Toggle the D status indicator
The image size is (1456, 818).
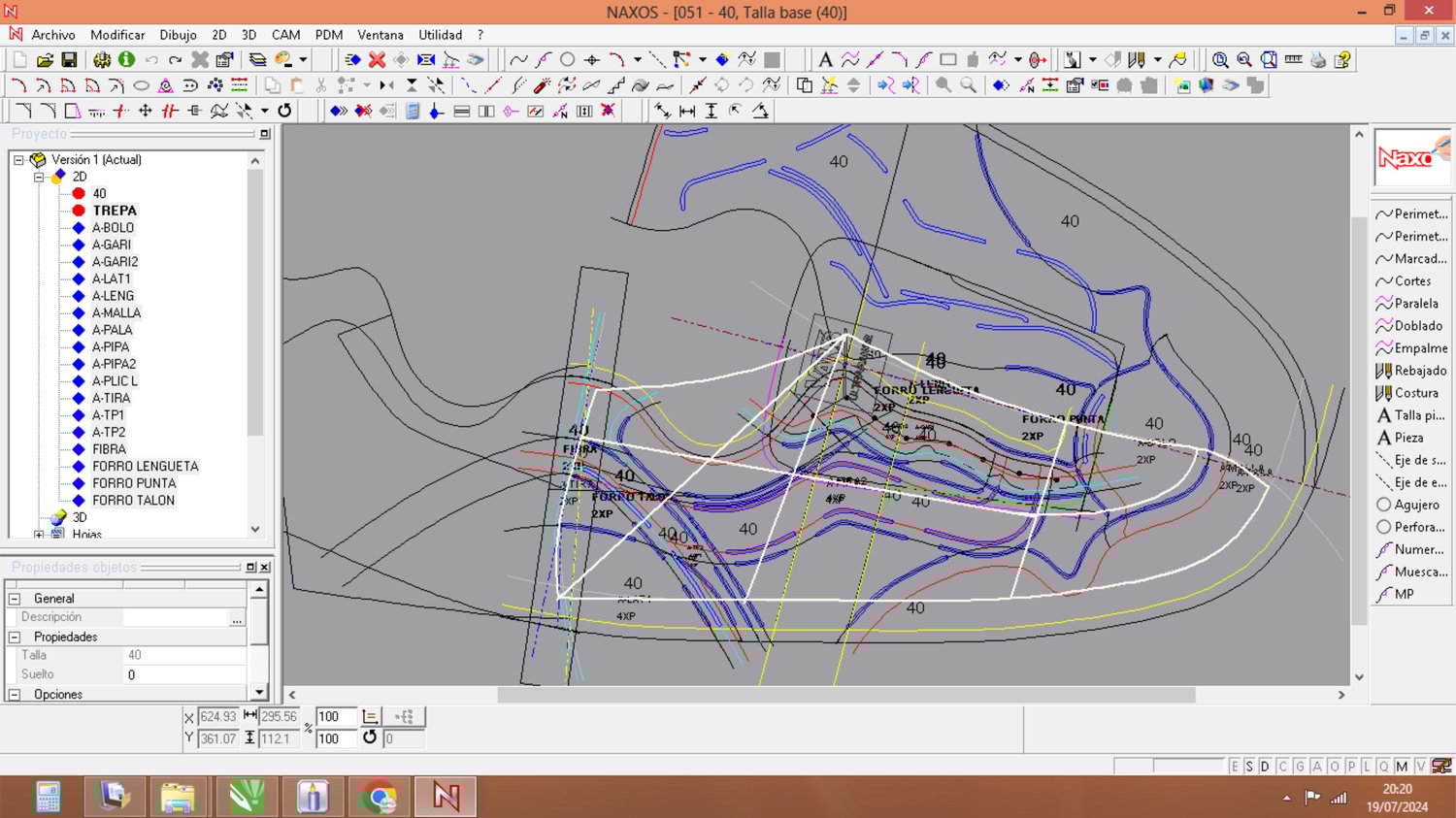click(1265, 767)
